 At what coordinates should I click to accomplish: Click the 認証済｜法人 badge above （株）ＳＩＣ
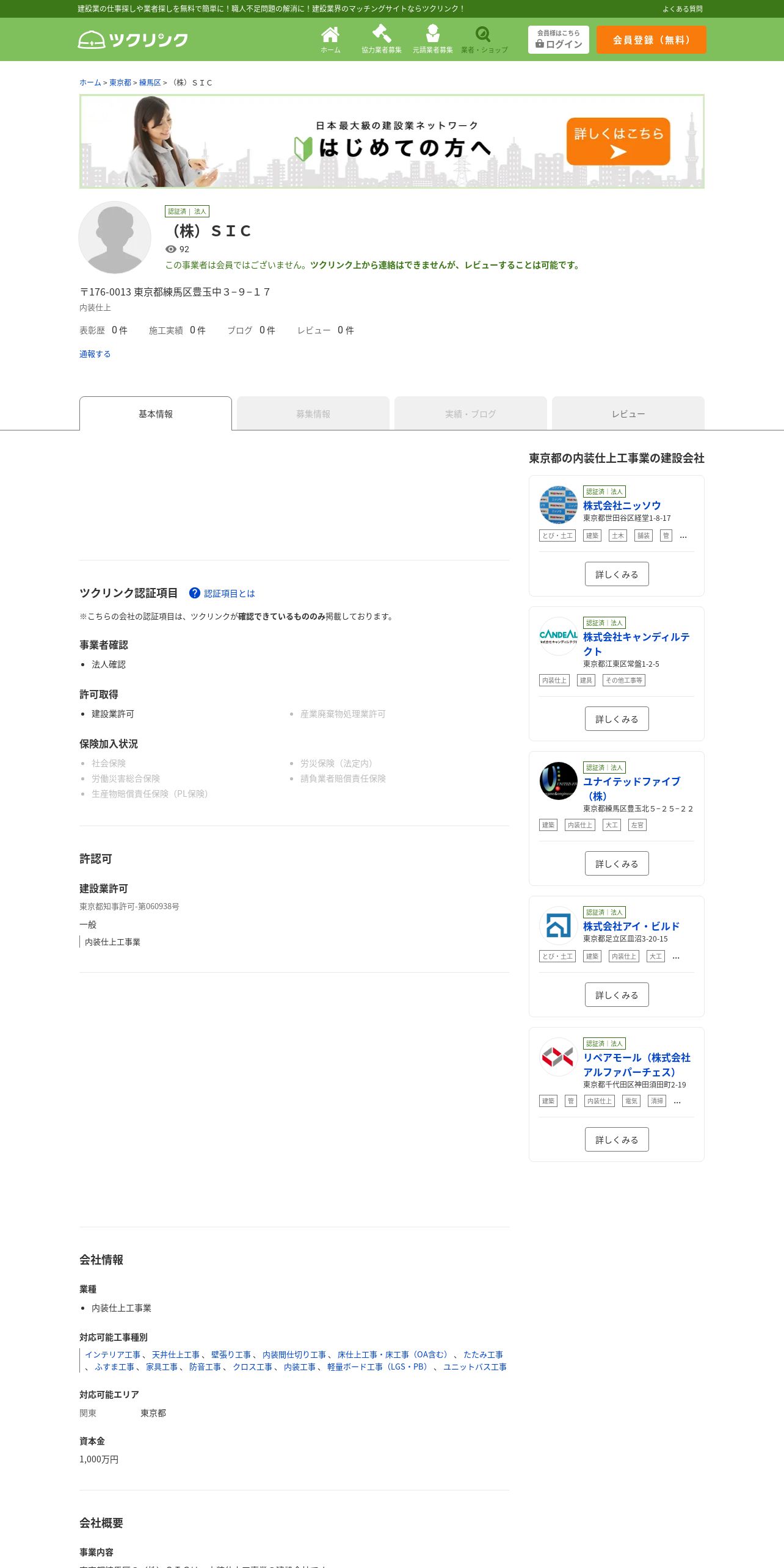187,211
